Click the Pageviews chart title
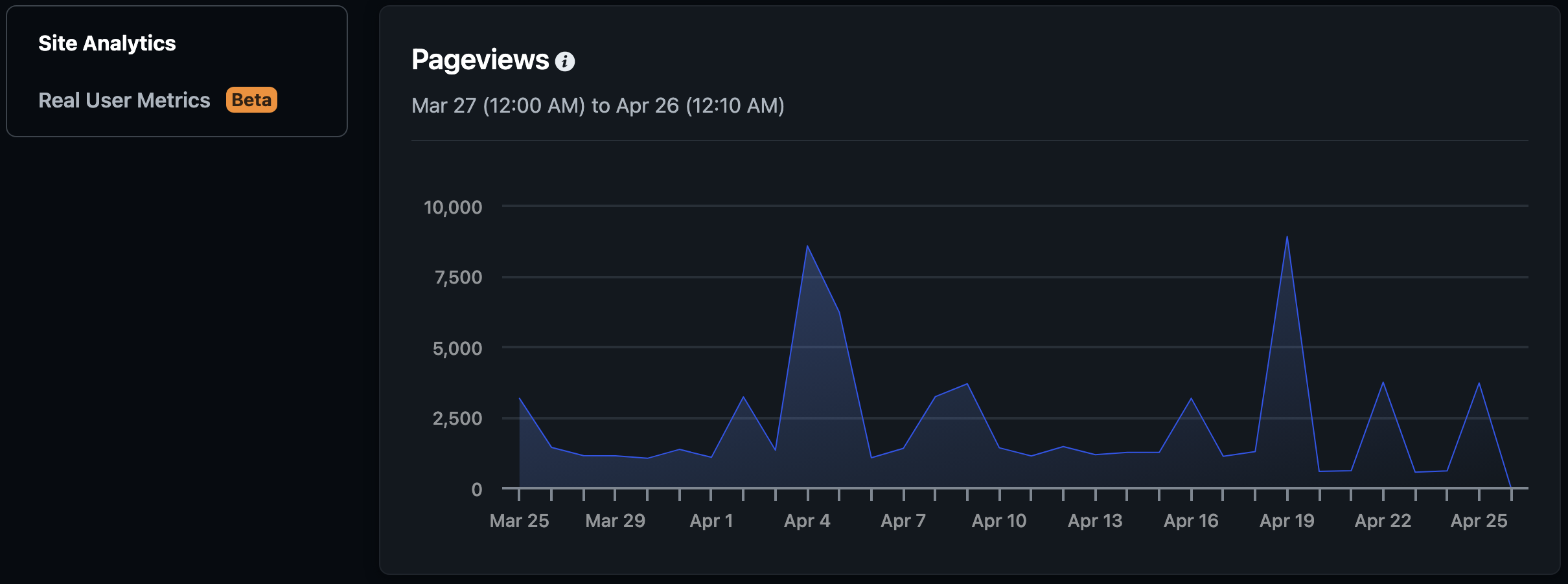This screenshot has height=584, width=1568. click(x=480, y=60)
